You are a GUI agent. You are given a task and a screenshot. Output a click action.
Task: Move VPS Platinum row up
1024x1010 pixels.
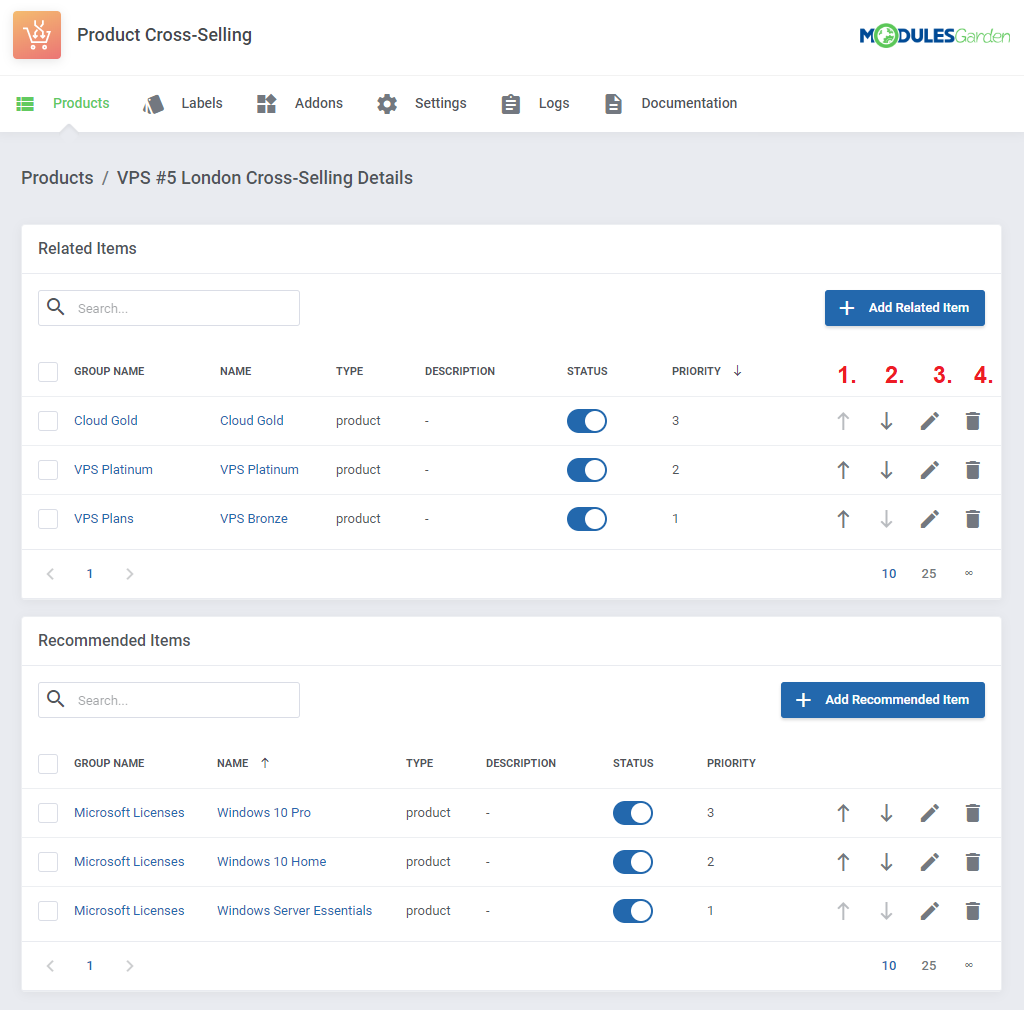[843, 470]
